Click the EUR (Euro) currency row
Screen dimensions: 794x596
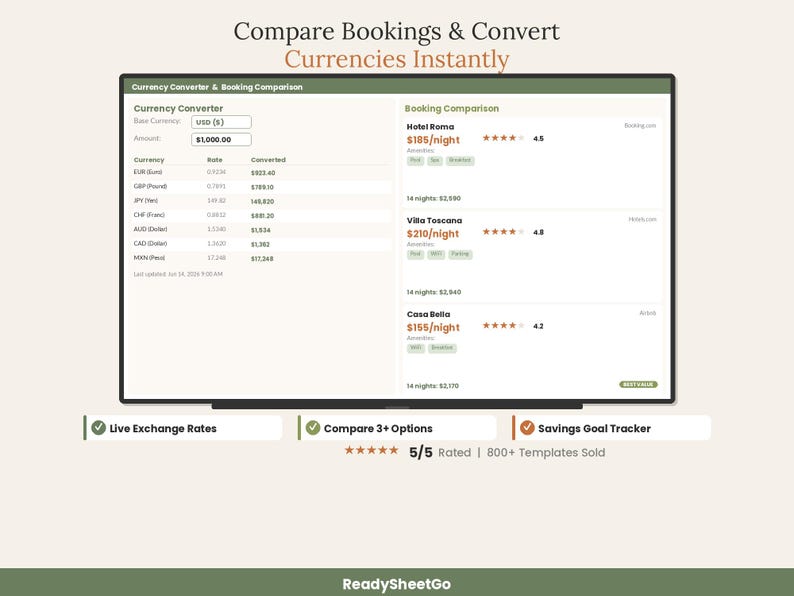point(262,173)
